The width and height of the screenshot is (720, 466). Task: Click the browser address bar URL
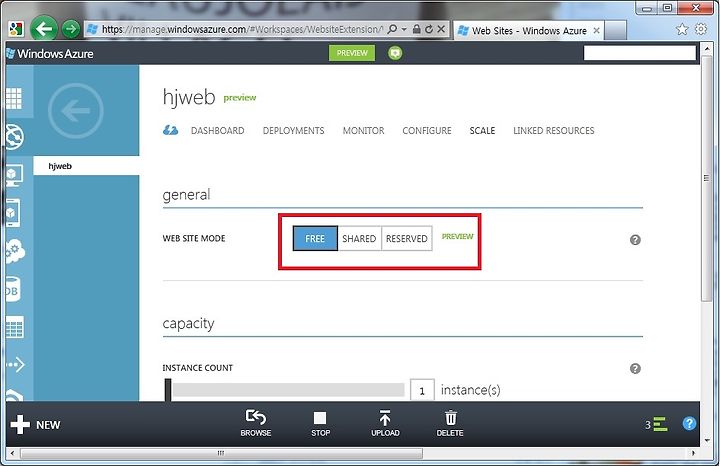(242, 29)
